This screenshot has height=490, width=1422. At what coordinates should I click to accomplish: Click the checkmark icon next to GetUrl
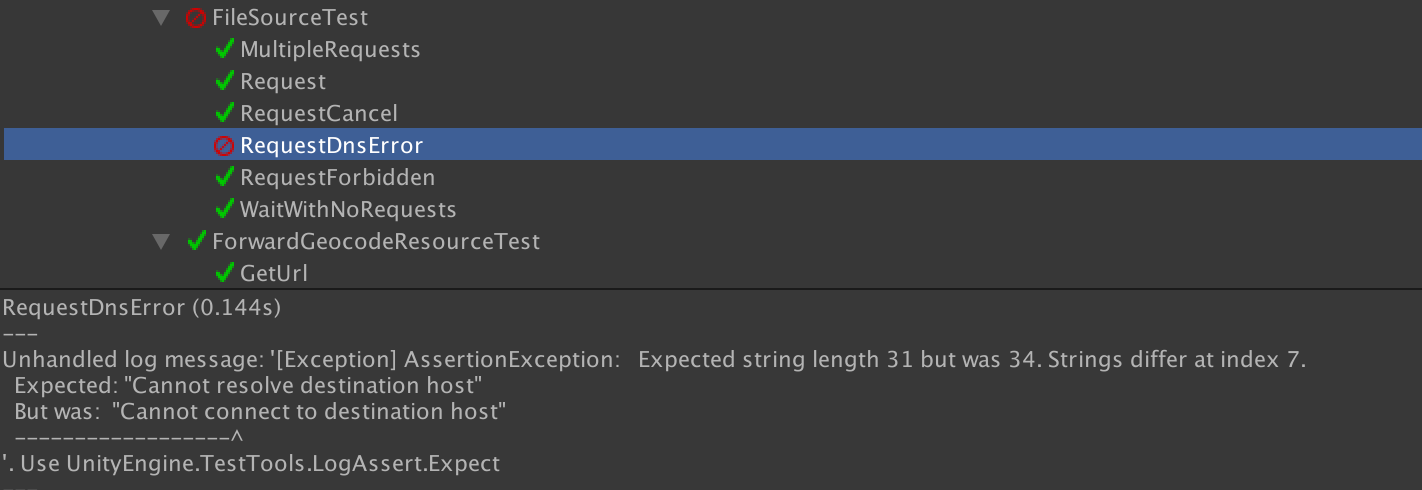pyautogui.click(x=225, y=273)
